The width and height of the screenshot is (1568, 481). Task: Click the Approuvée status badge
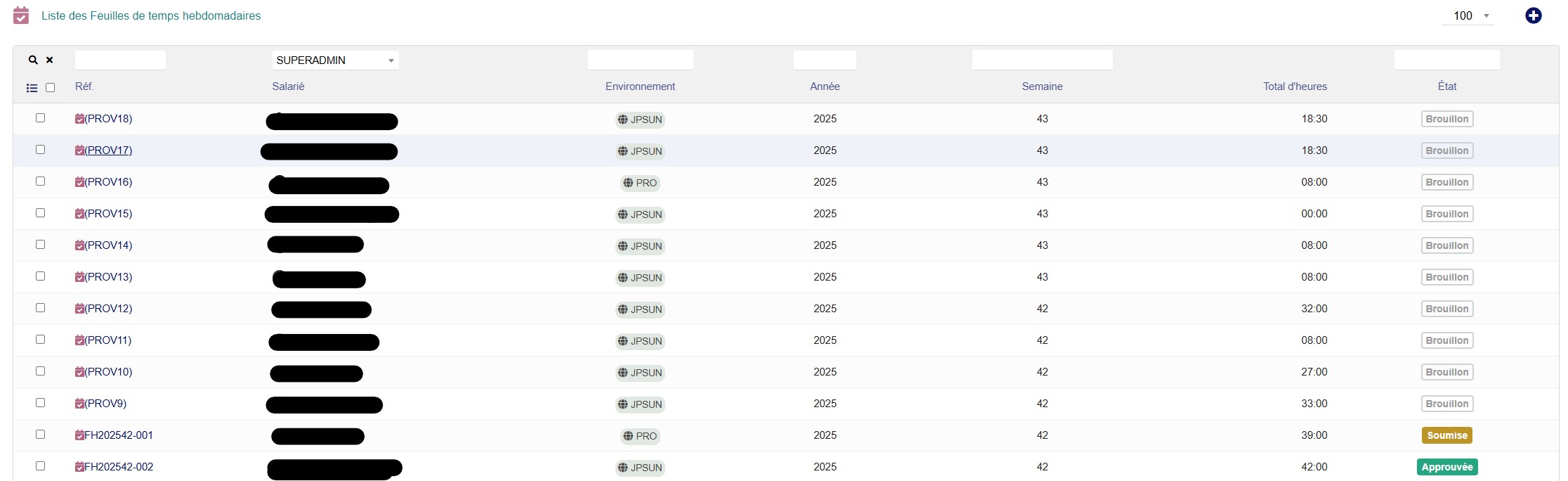tap(1446, 467)
